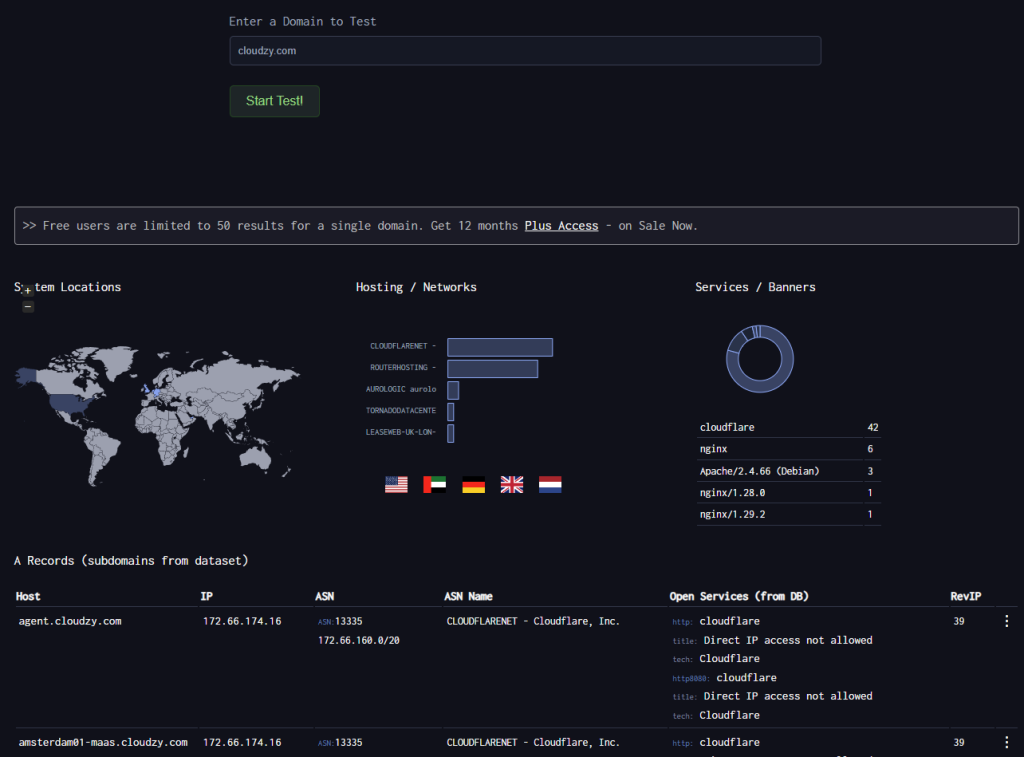This screenshot has height=757, width=1024.
Task: Click the map zoom out minus button
Action: [28, 306]
